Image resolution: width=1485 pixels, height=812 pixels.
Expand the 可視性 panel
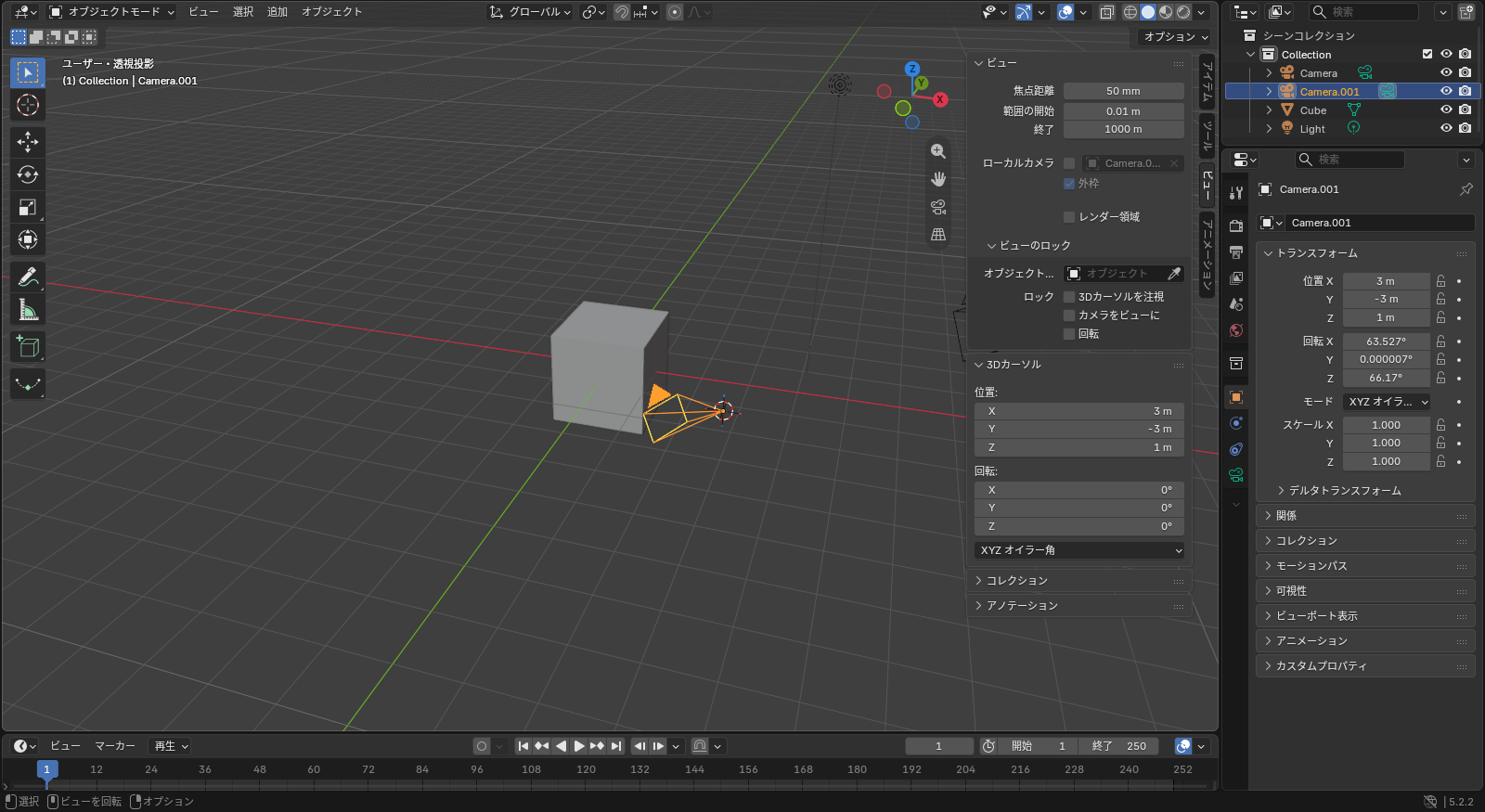1365,591
